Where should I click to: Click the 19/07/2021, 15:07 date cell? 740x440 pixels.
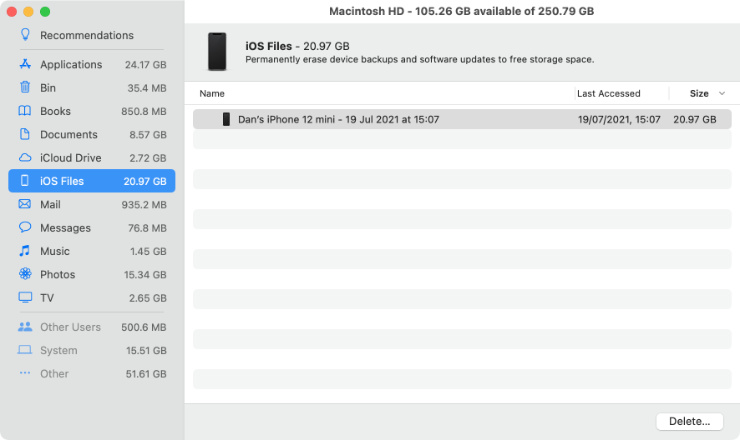pos(619,119)
